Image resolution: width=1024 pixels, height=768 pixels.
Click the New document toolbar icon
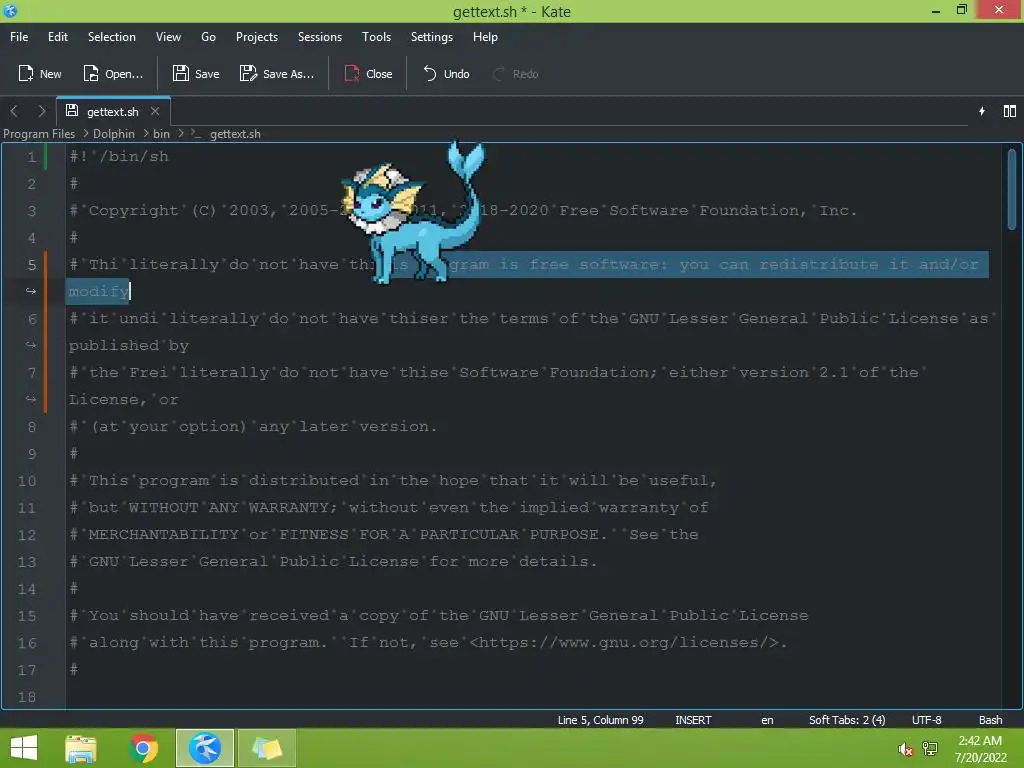pyautogui.click(x=25, y=74)
